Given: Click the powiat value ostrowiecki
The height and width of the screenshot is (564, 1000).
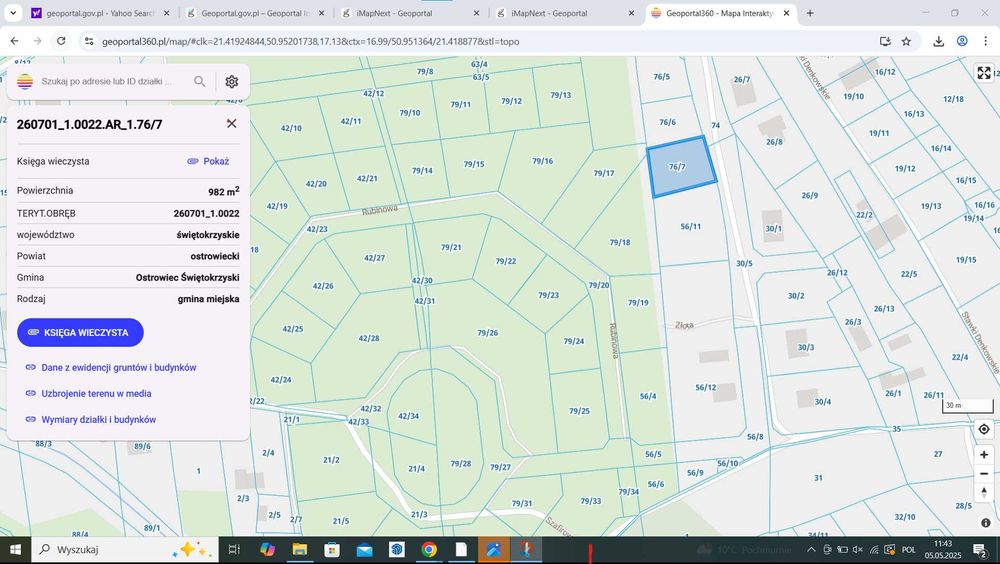Looking at the screenshot, I should click(215, 256).
